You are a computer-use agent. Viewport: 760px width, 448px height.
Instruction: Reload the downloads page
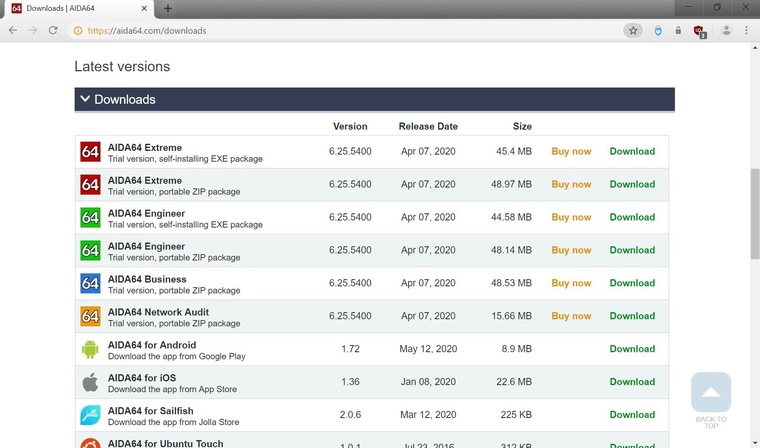(53, 31)
